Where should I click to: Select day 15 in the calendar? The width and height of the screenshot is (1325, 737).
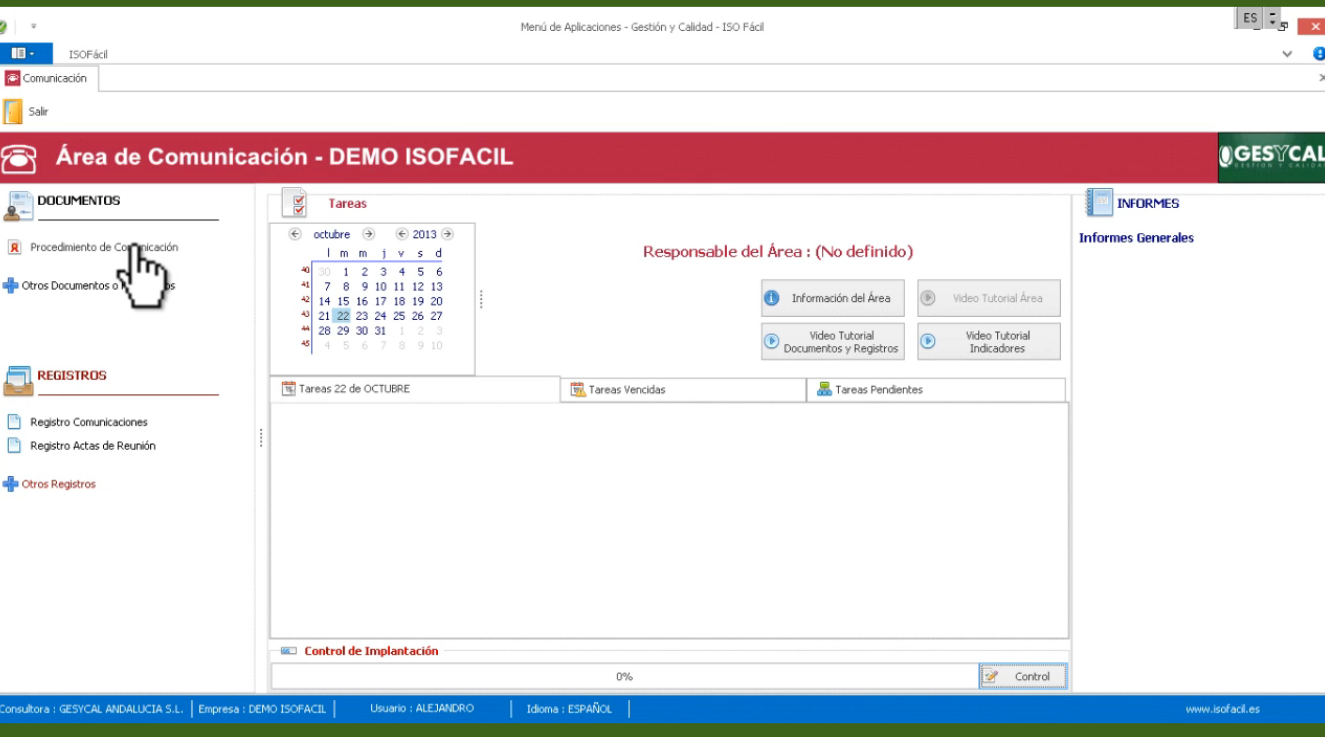[343, 301]
